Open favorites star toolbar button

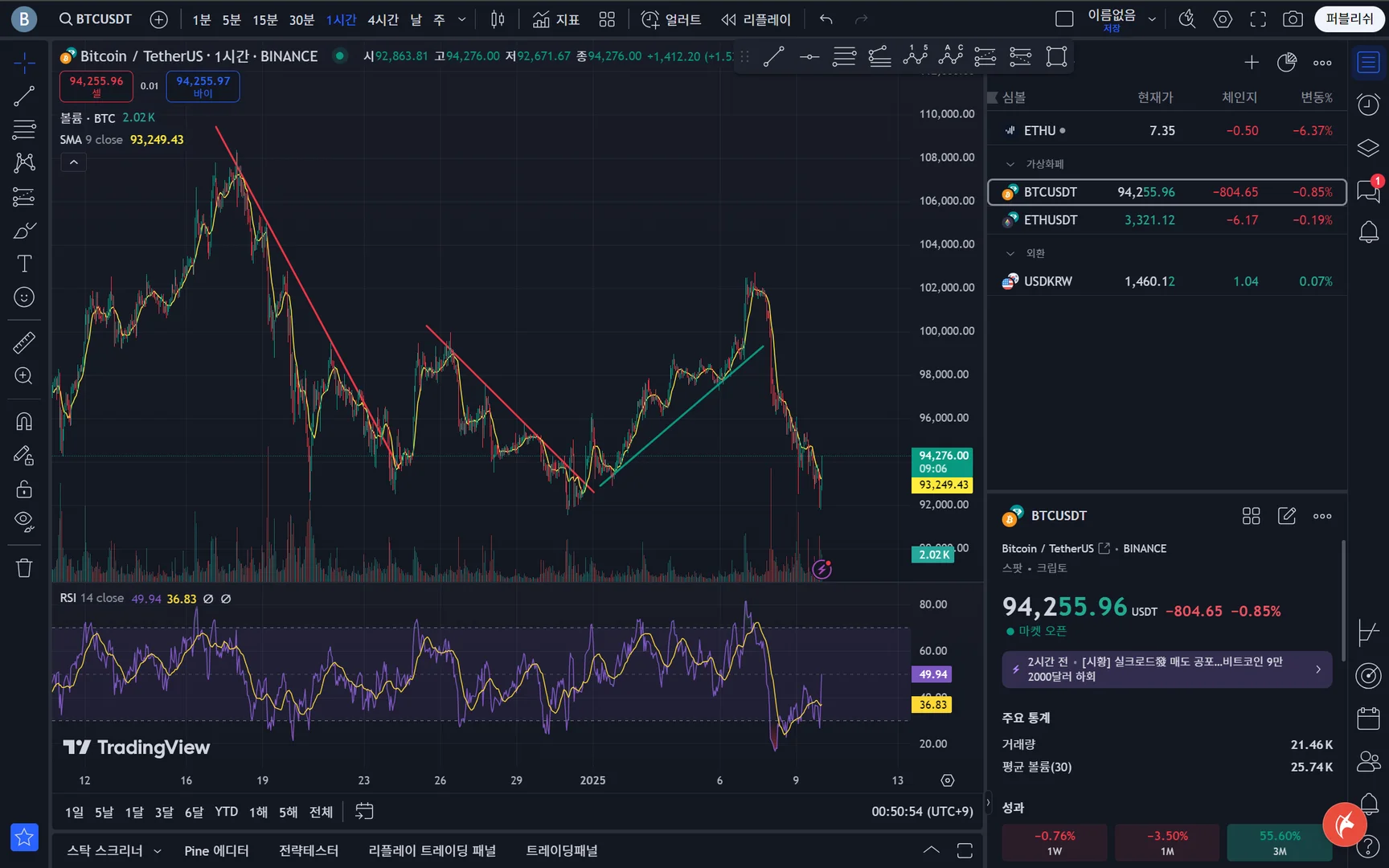[24, 837]
